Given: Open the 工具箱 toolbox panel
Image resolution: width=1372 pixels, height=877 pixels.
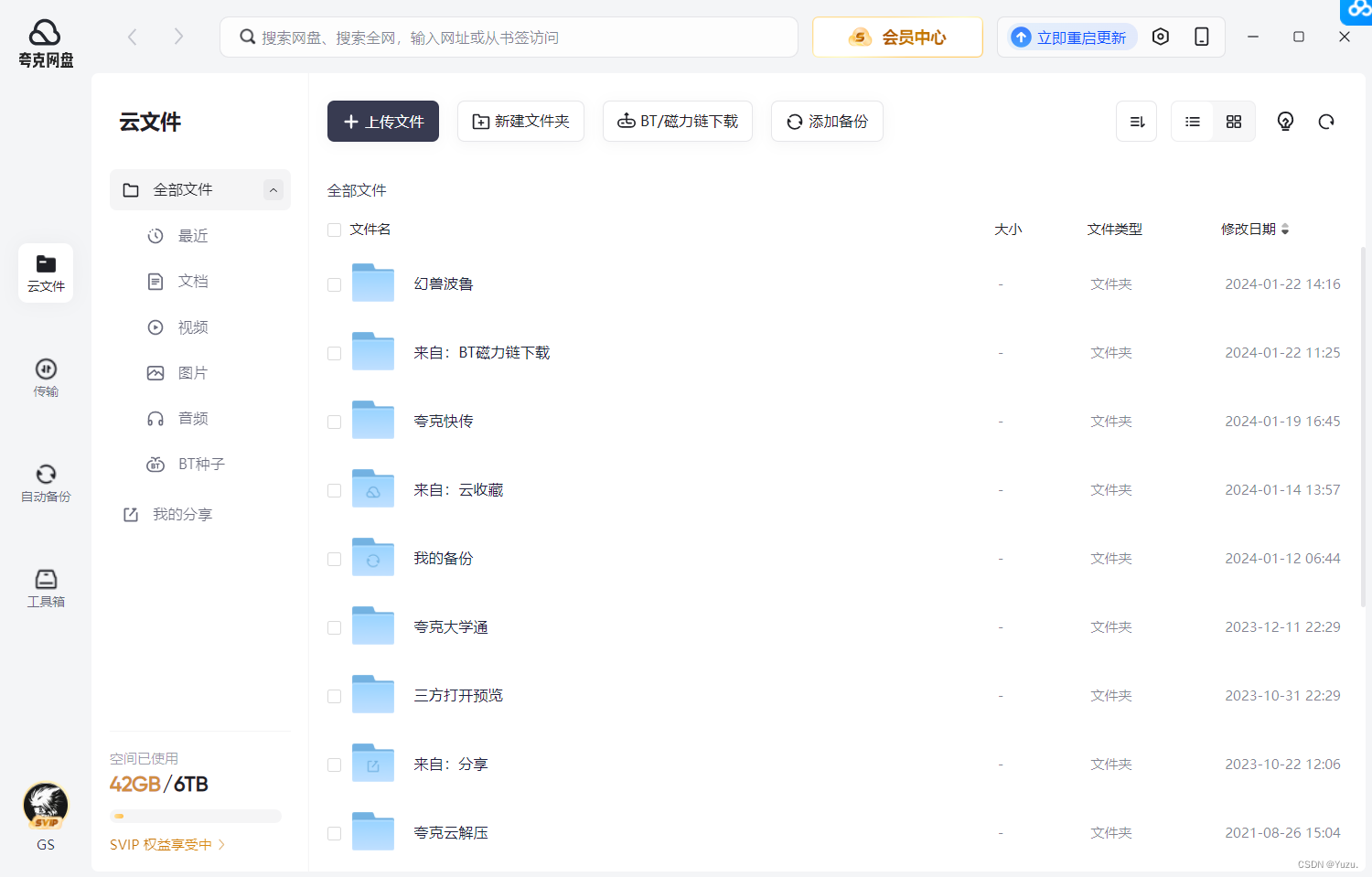Looking at the screenshot, I should 45,586.
